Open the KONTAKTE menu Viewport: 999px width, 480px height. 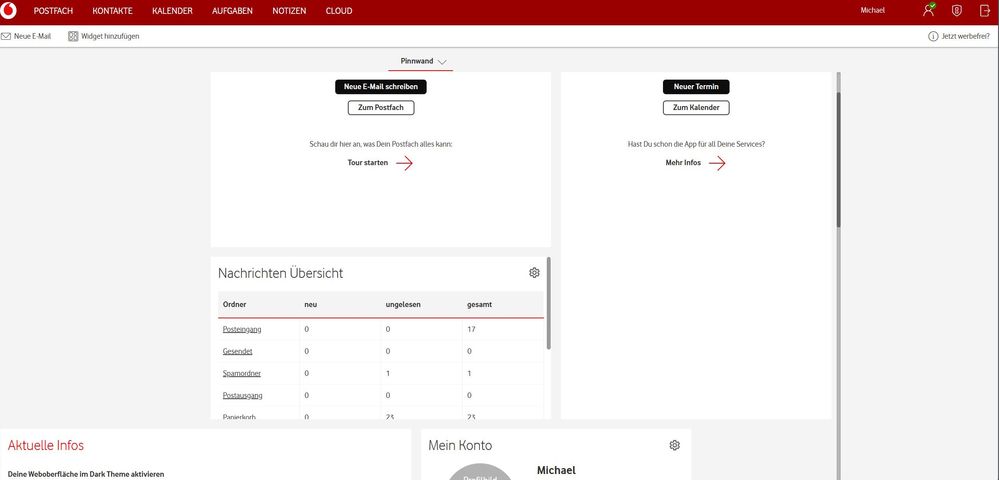coord(112,11)
